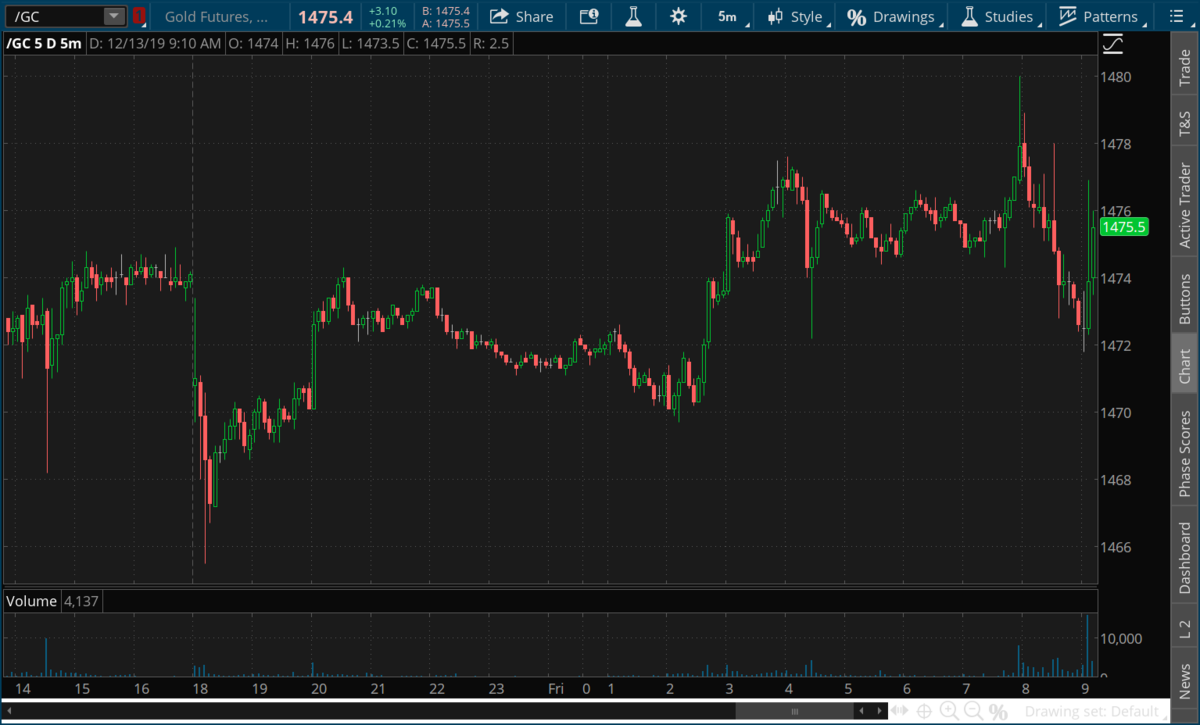The width and height of the screenshot is (1200, 725).
Task: Click the +0.21% change value
Action: point(387,23)
